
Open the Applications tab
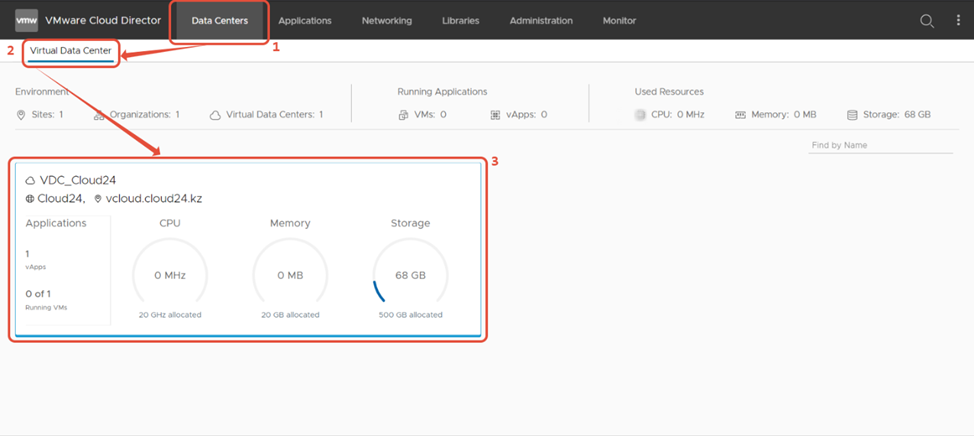[x=305, y=21]
